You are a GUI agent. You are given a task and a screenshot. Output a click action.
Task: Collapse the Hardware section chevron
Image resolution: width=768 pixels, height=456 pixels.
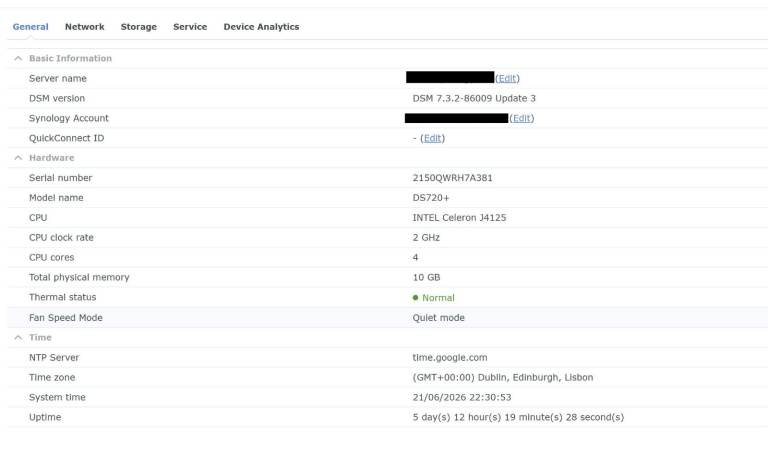[18, 158]
